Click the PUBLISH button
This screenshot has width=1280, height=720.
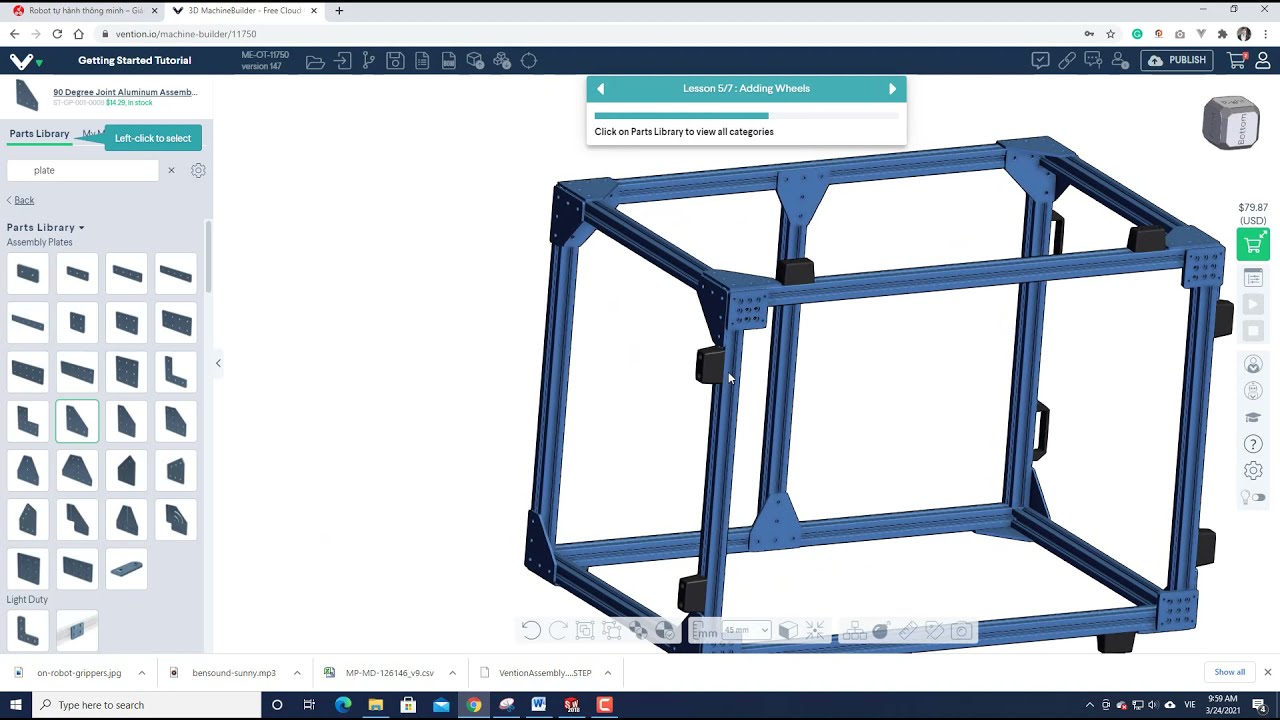pos(1178,60)
